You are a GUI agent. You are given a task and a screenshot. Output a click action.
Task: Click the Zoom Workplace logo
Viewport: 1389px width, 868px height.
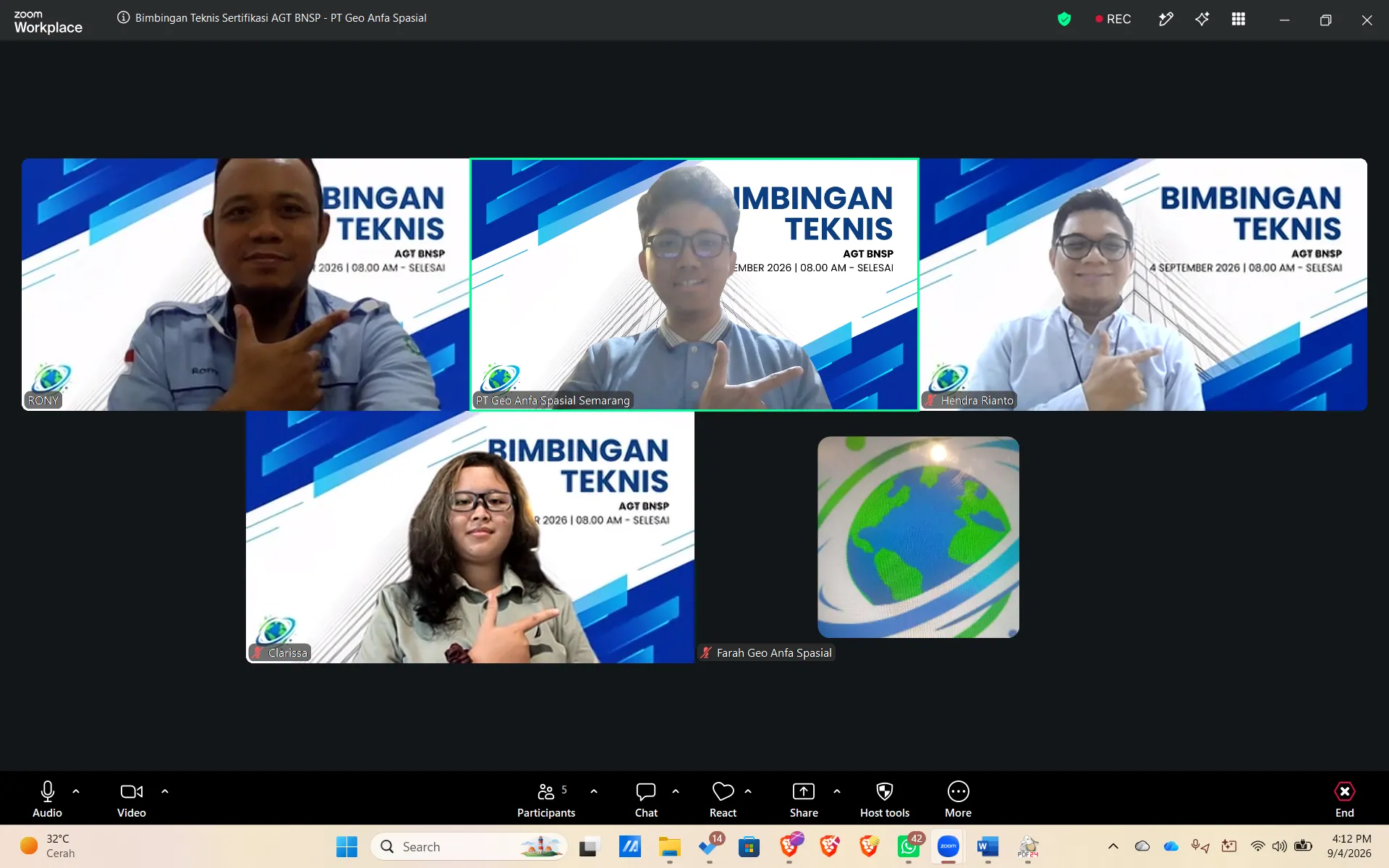48,22
